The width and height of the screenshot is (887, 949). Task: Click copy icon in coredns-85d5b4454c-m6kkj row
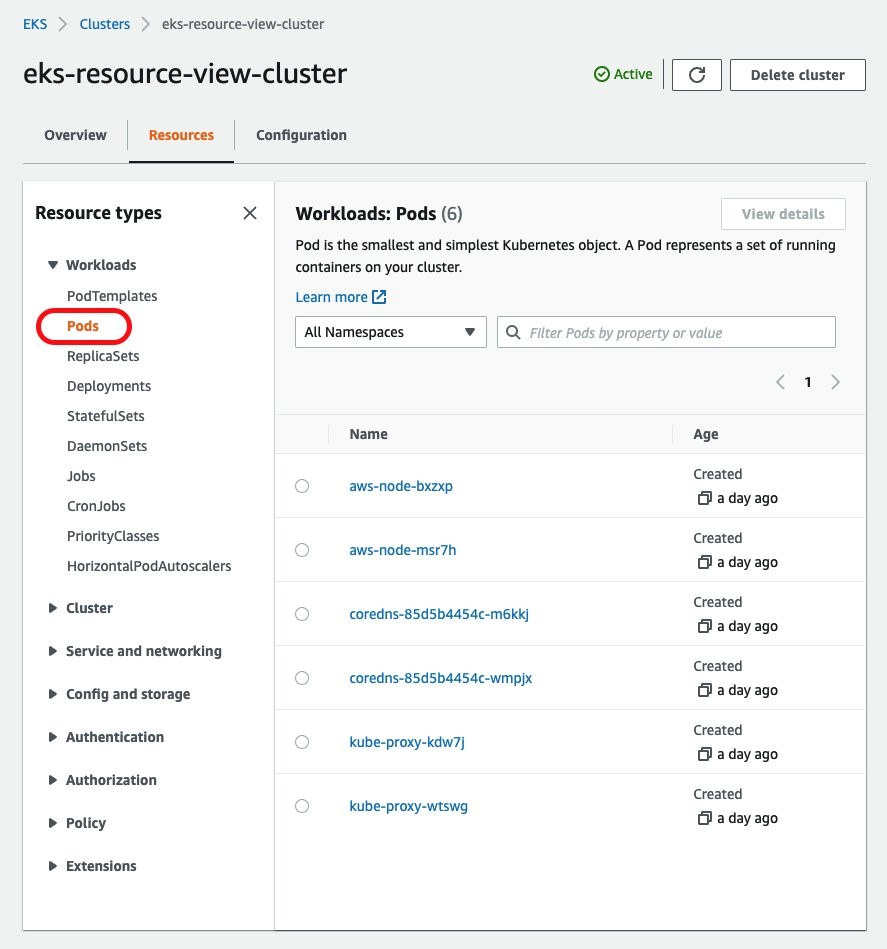704,626
